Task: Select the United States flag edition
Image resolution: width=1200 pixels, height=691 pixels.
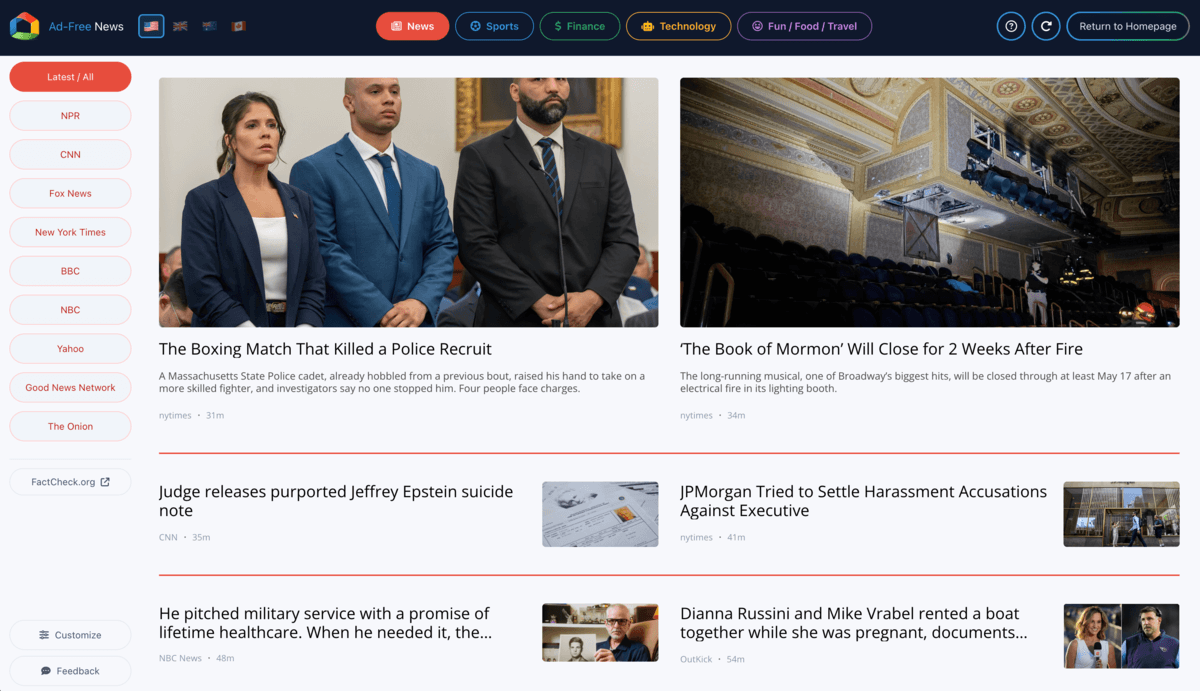Action: tap(151, 26)
